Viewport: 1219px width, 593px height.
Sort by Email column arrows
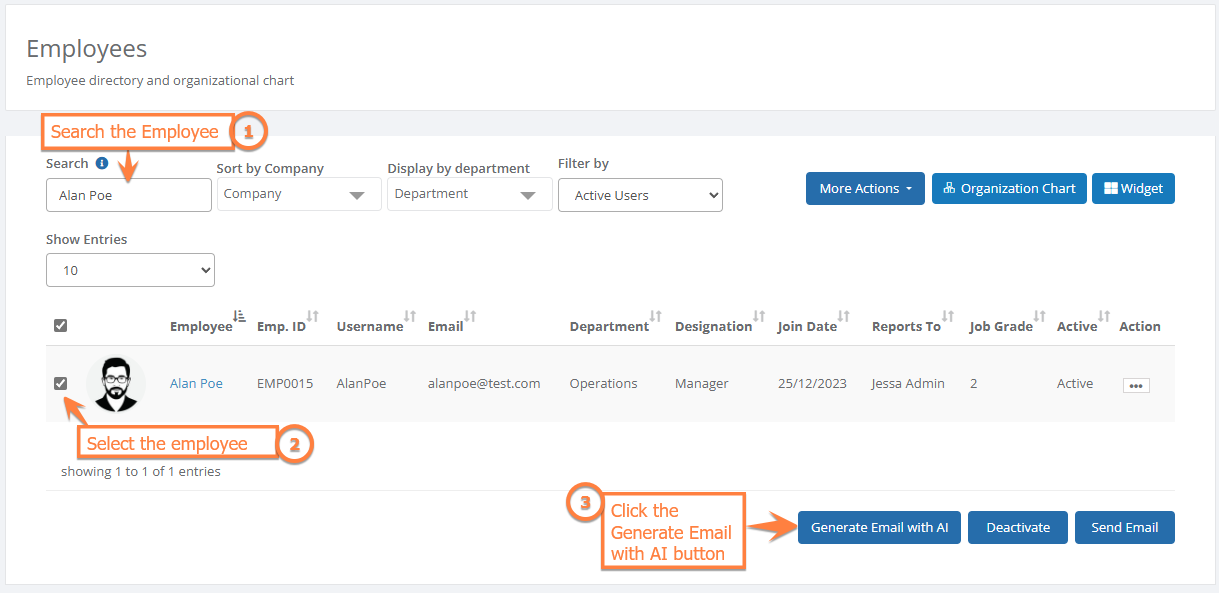click(470, 316)
